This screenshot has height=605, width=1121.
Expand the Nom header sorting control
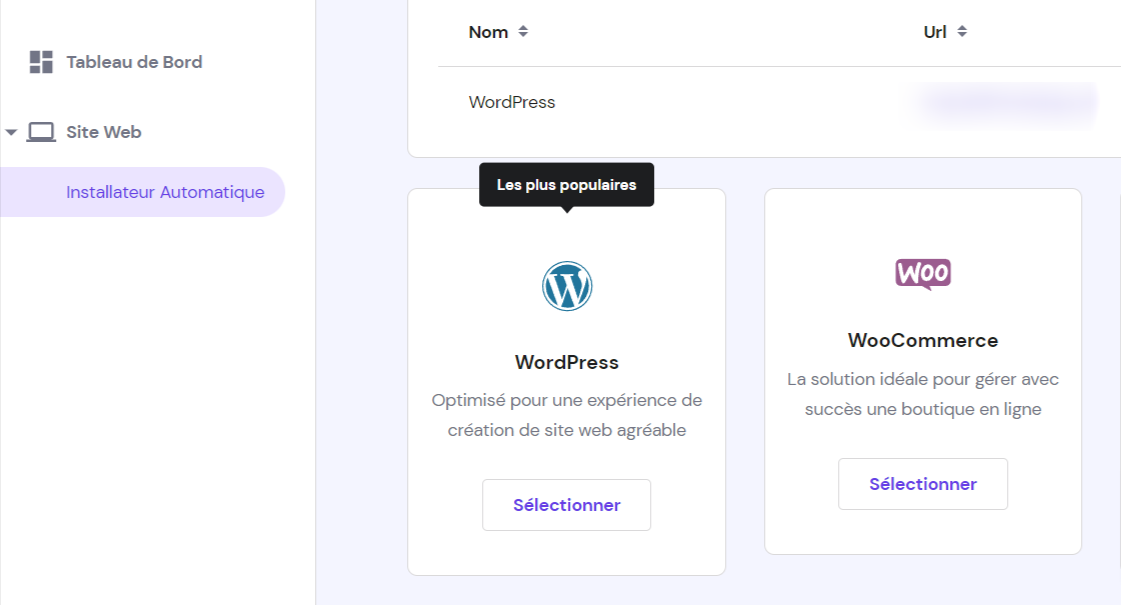click(523, 31)
